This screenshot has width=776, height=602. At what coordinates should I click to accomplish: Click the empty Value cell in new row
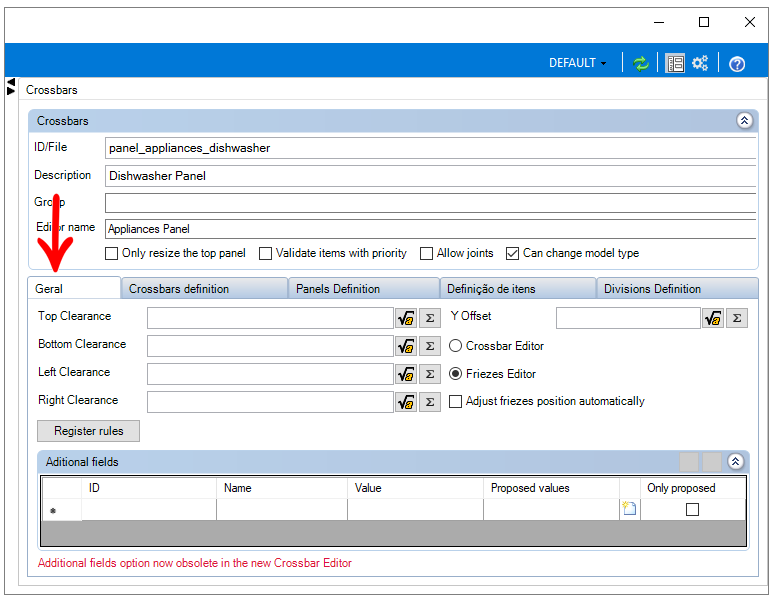pyautogui.click(x=416, y=509)
